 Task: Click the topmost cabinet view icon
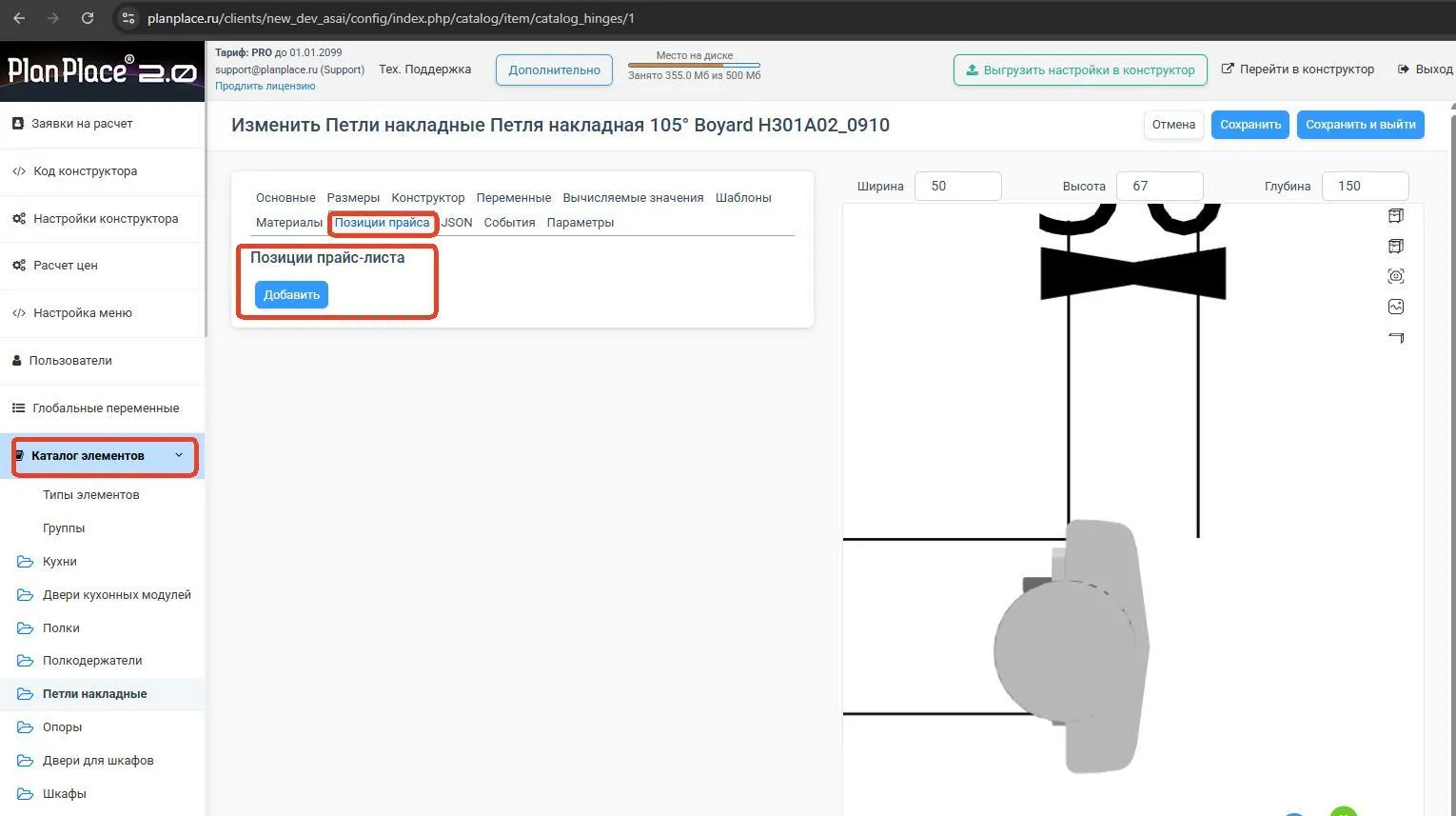(x=1396, y=215)
